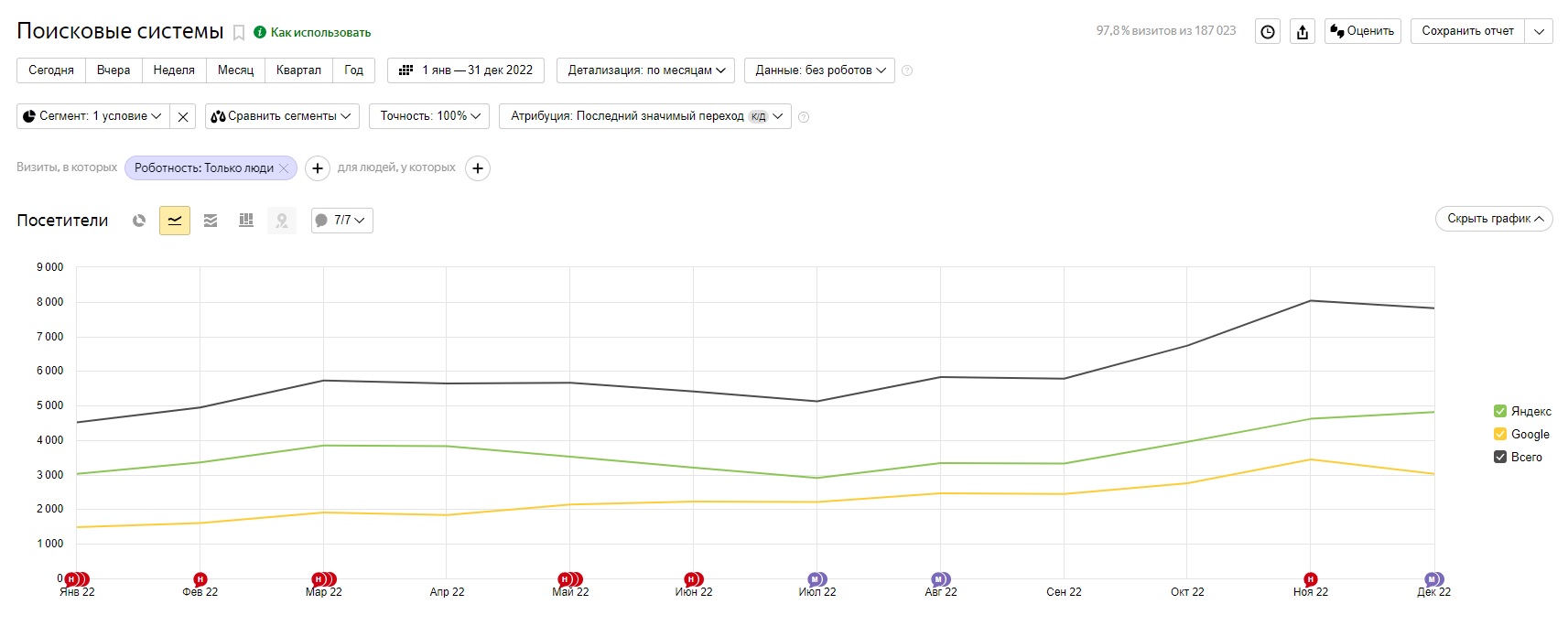Image resolution: width=1568 pixels, height=626 pixels.
Task: Open the Данные: без роботов dropdown
Action: coord(819,70)
